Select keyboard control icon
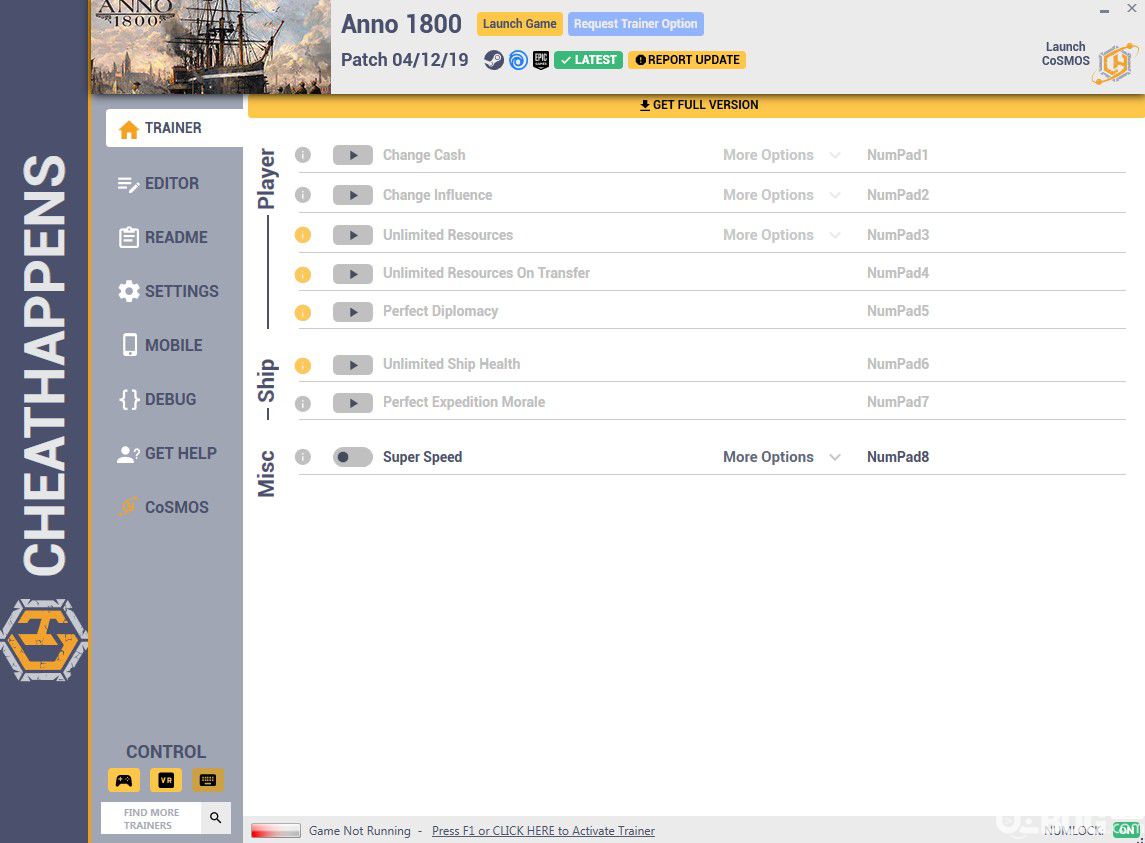The image size is (1145, 843). (x=208, y=780)
